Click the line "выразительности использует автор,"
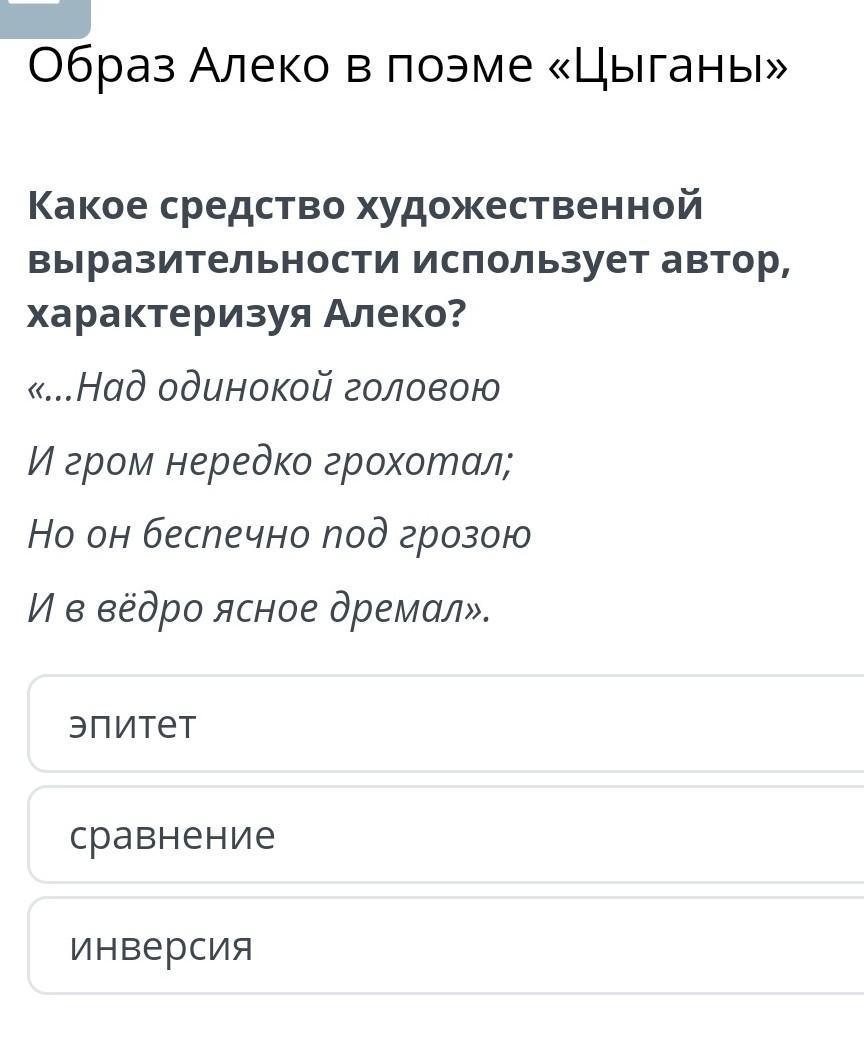The width and height of the screenshot is (864, 1053). point(410,261)
